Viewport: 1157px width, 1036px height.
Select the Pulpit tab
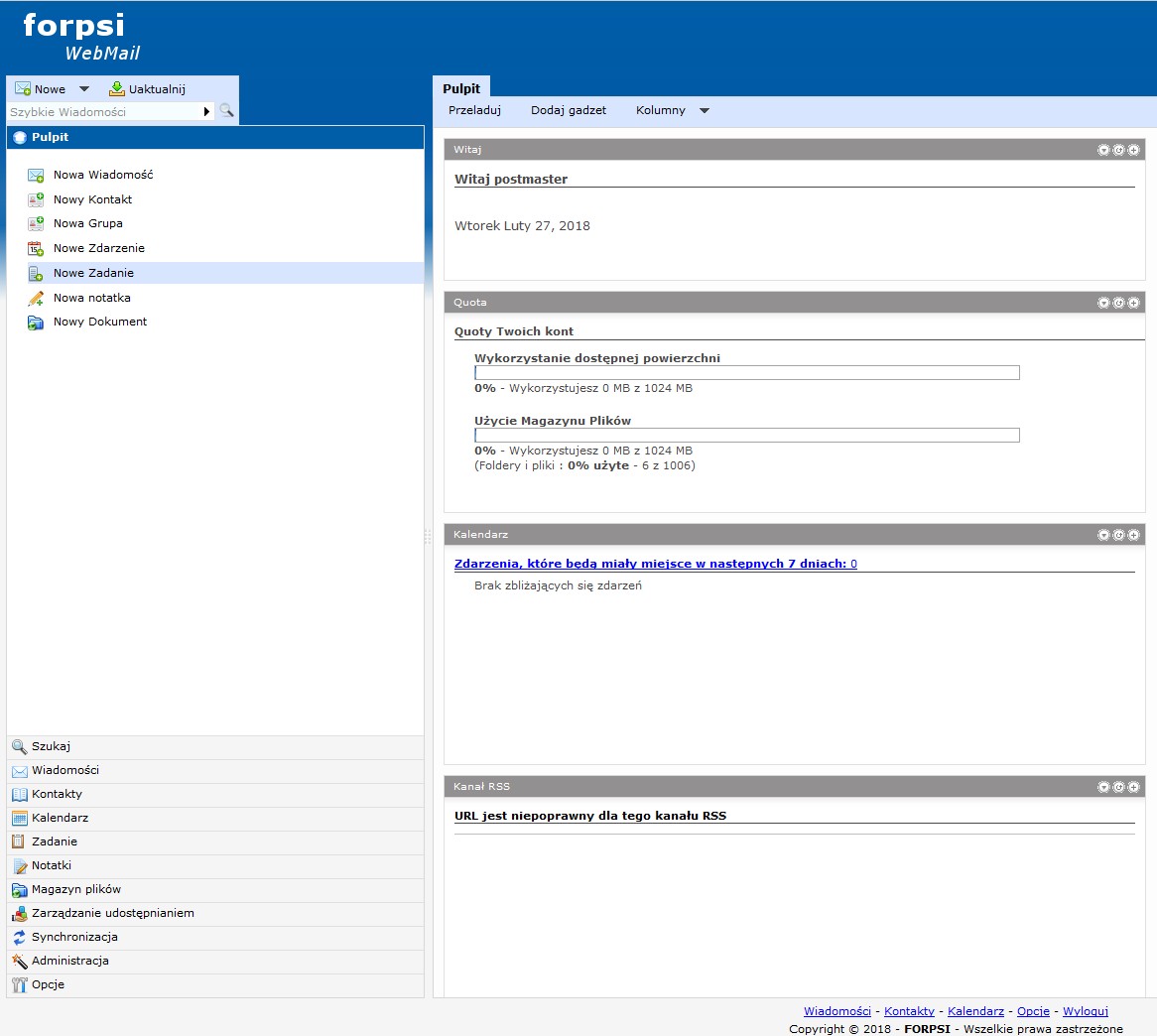pos(461,88)
